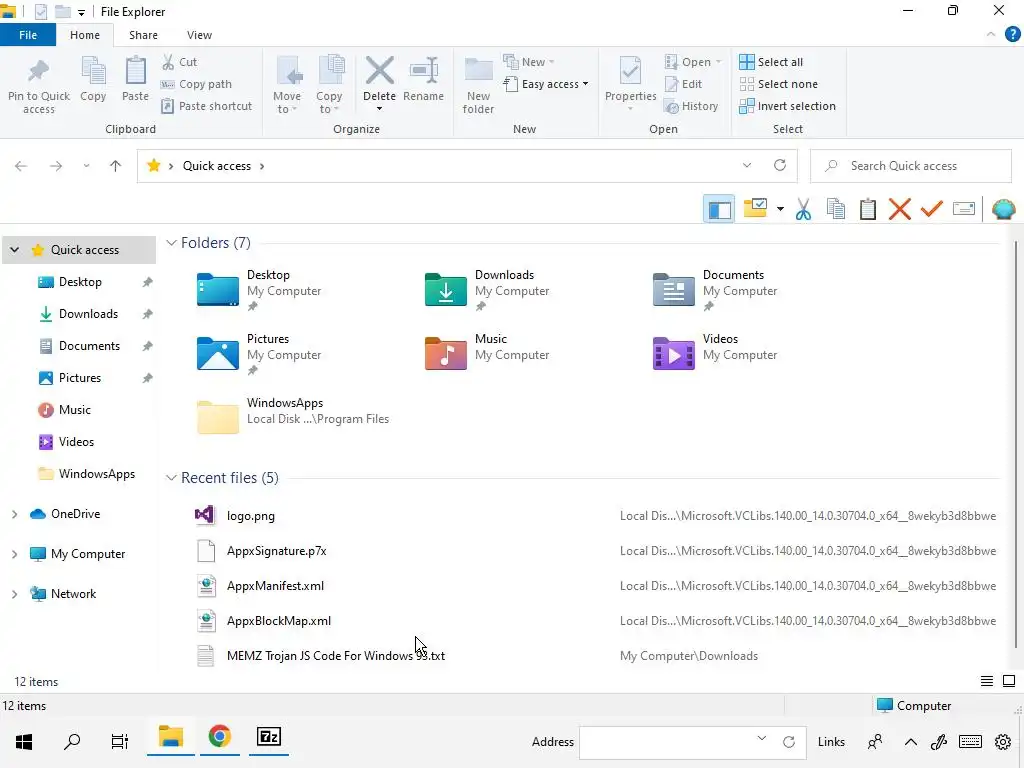Open Chrome from the taskbar
Image resolution: width=1024 pixels, height=768 pixels.
coord(219,737)
